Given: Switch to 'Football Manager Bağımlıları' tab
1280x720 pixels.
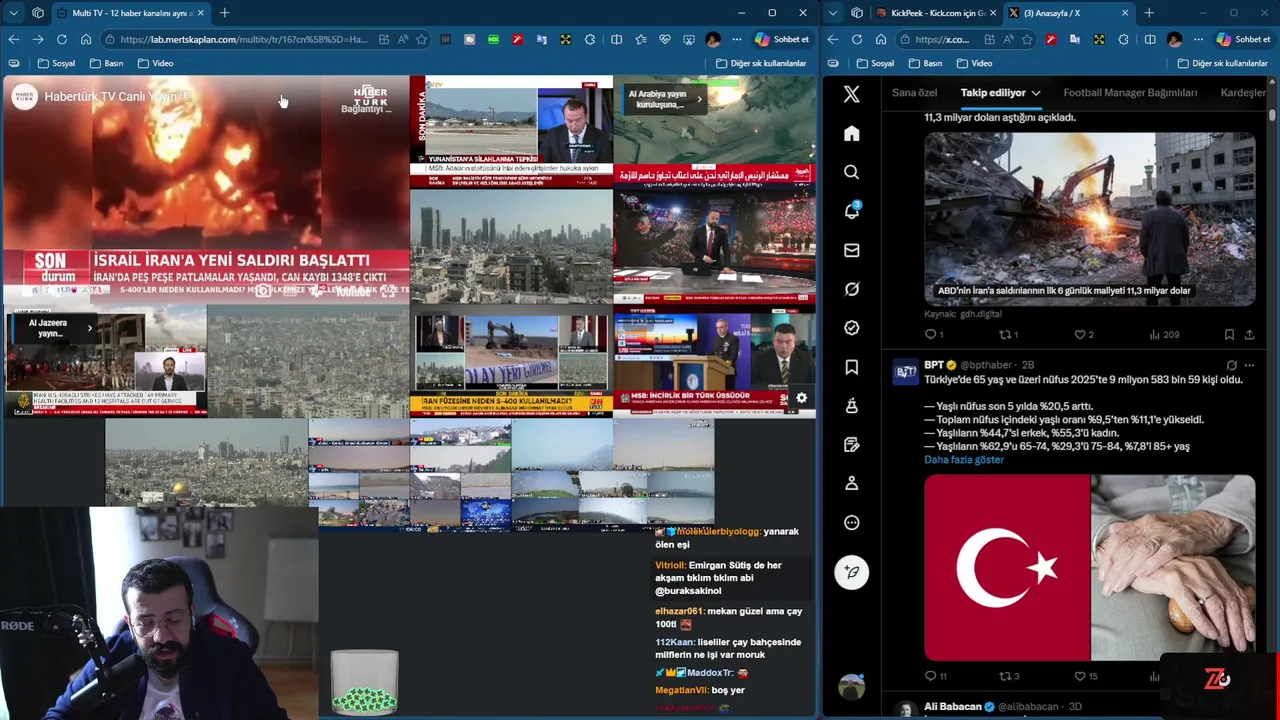Looking at the screenshot, I should coord(1130,93).
